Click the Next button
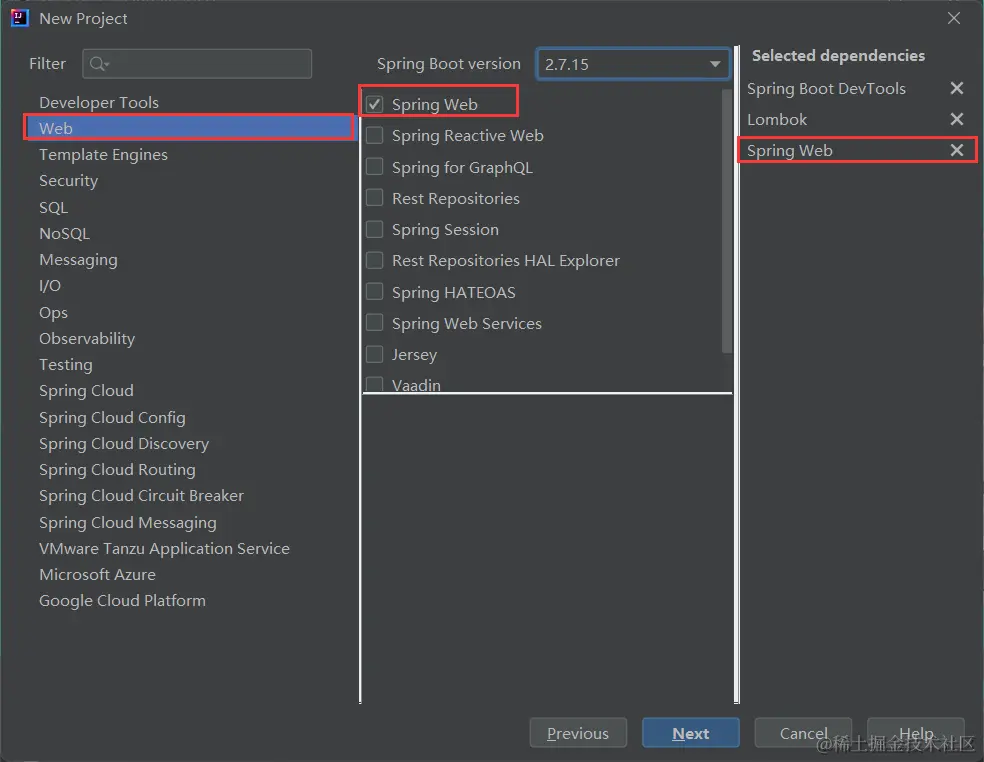The width and height of the screenshot is (984, 762). coord(690,733)
